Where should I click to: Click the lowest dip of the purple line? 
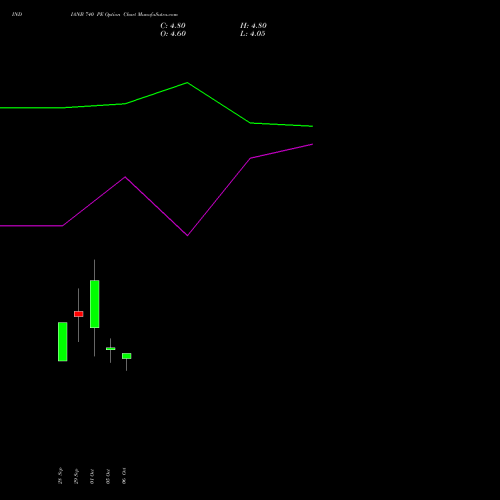point(187,235)
